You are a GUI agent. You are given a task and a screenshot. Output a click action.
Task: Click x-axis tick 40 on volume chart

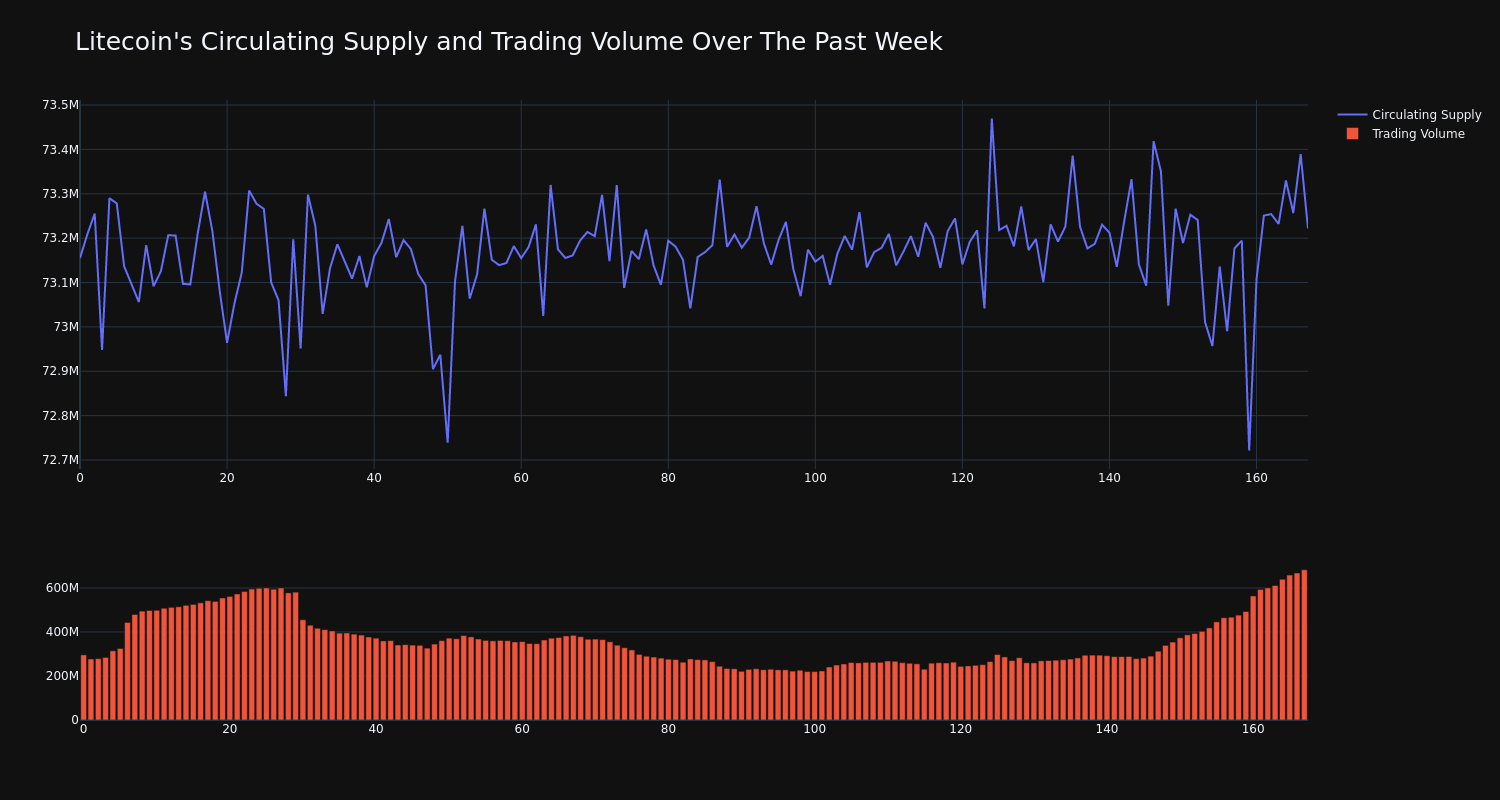point(376,729)
